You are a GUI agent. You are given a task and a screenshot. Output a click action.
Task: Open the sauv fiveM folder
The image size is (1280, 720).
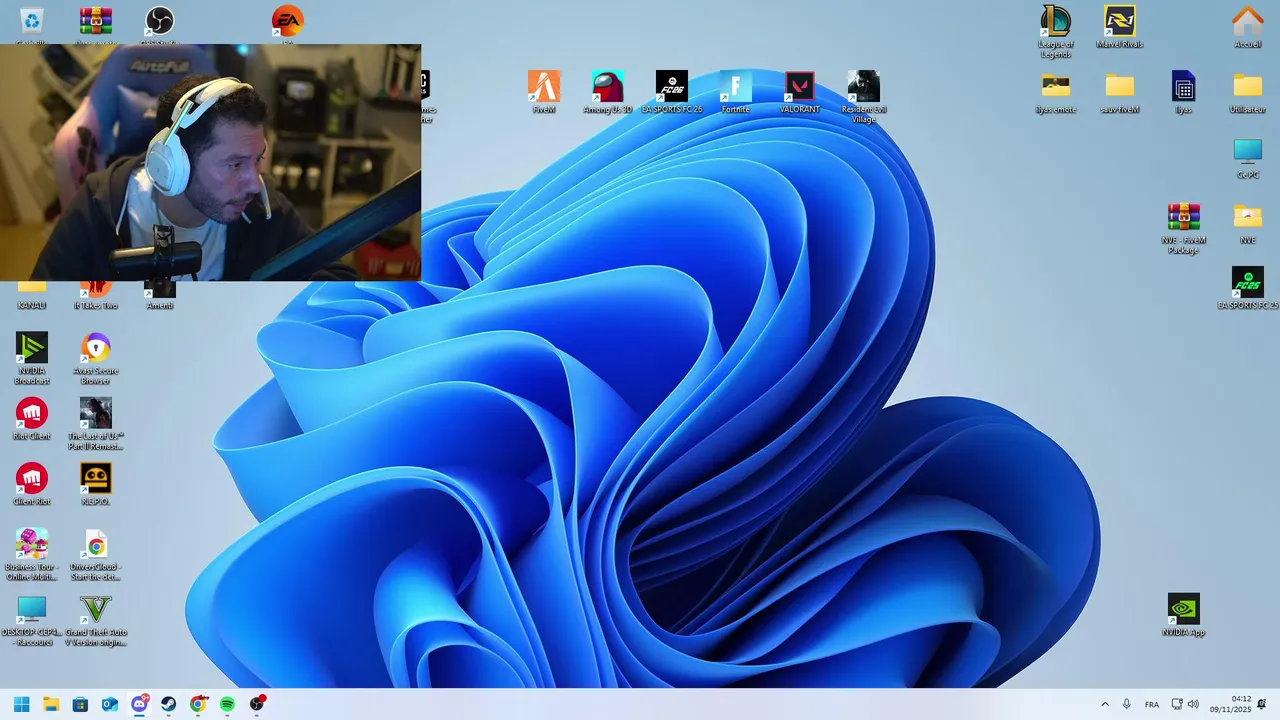coord(1120,91)
